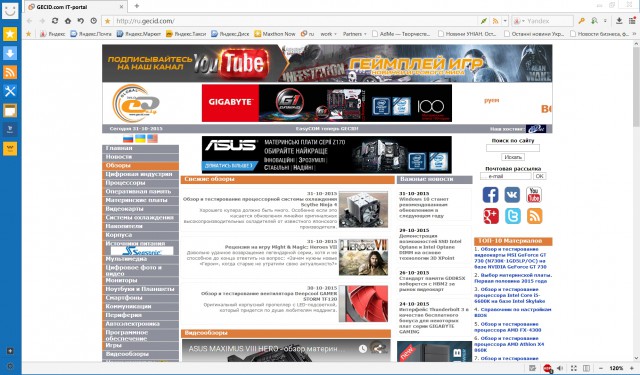The width and height of the screenshot is (640, 375).
Task: Select the Russian flag language
Action: (128, 139)
